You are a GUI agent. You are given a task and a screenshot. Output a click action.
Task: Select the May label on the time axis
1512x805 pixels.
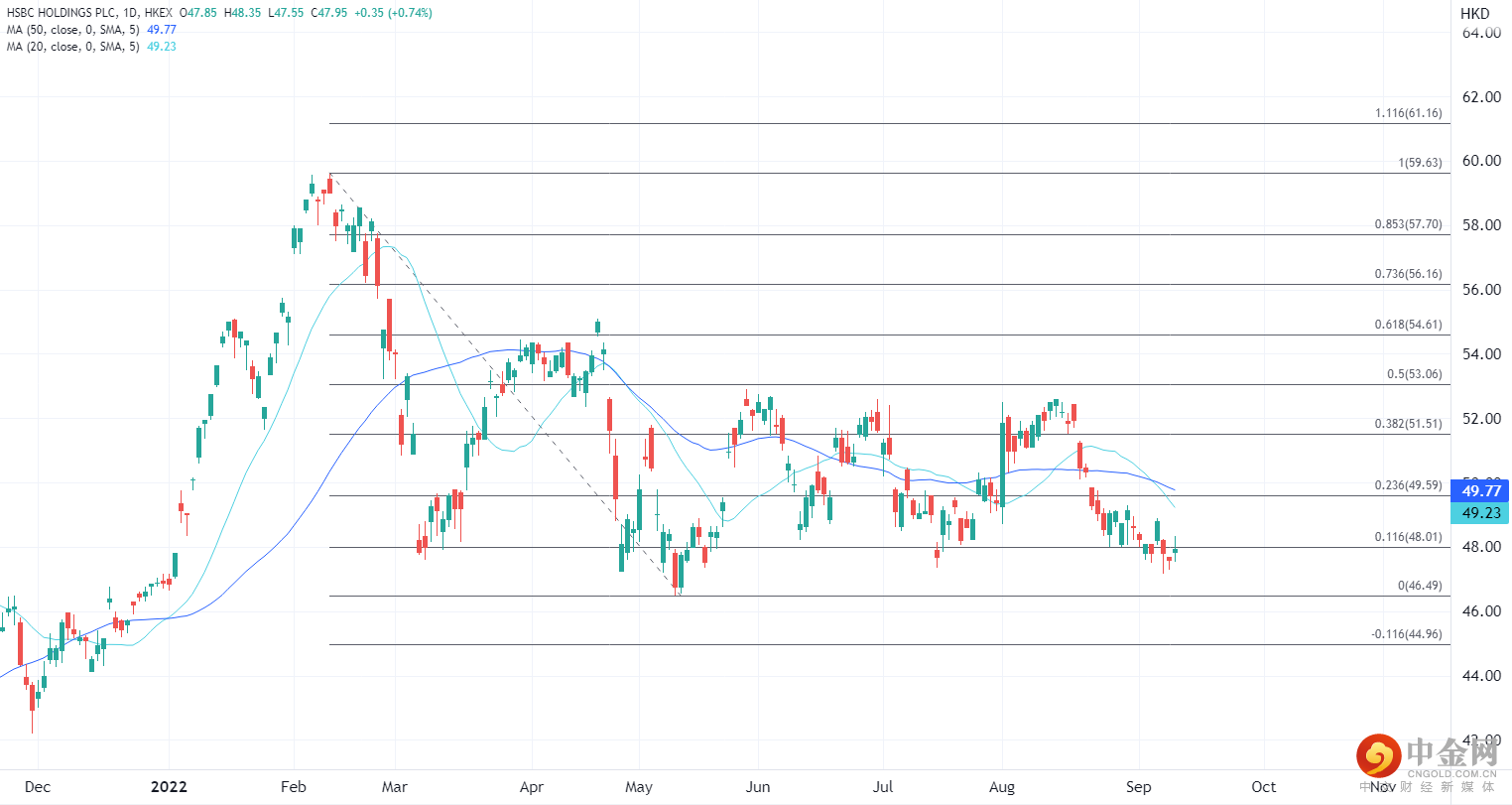[x=639, y=787]
